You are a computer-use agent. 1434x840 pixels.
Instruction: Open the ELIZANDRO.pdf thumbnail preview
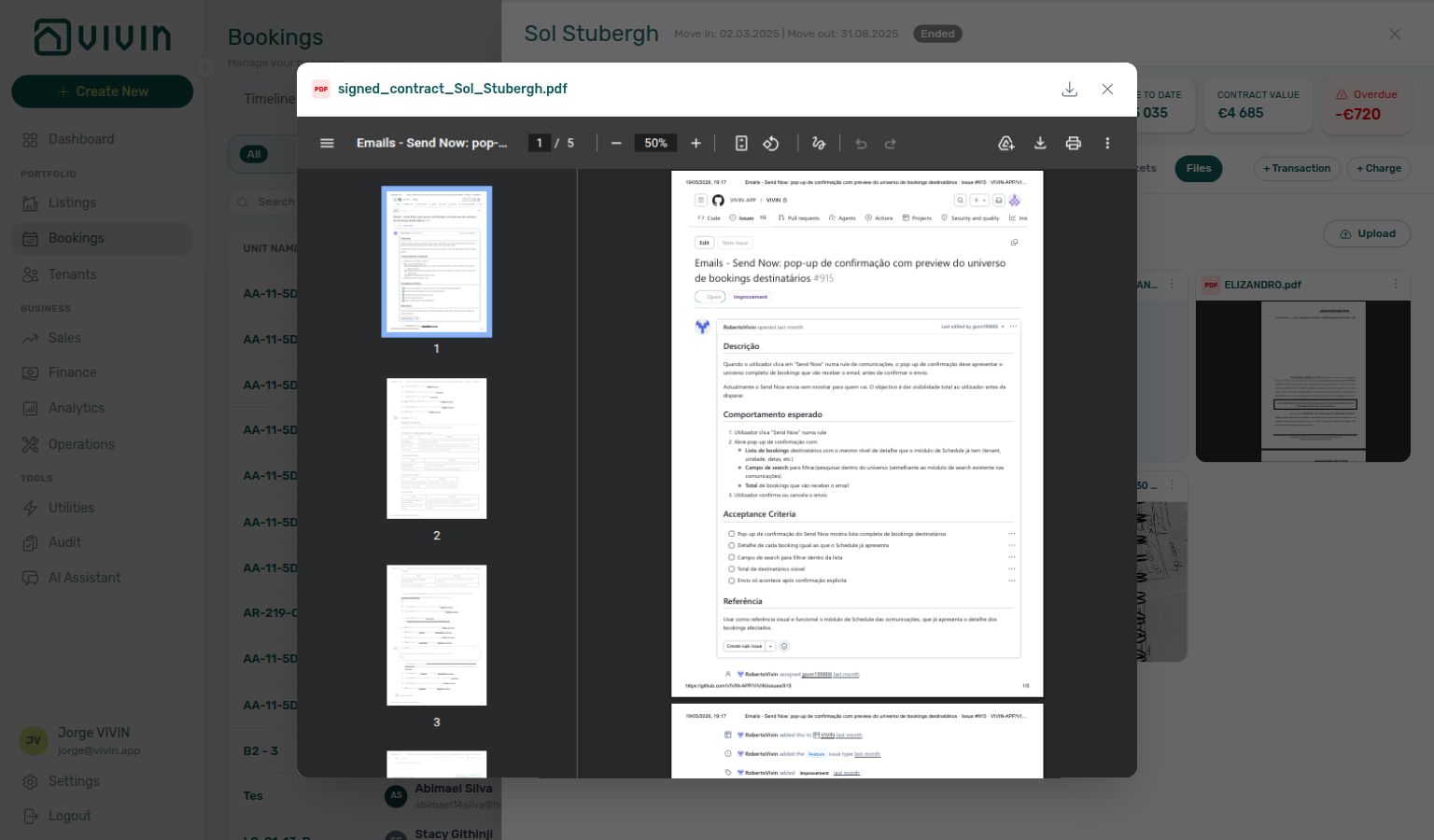[1303, 381]
